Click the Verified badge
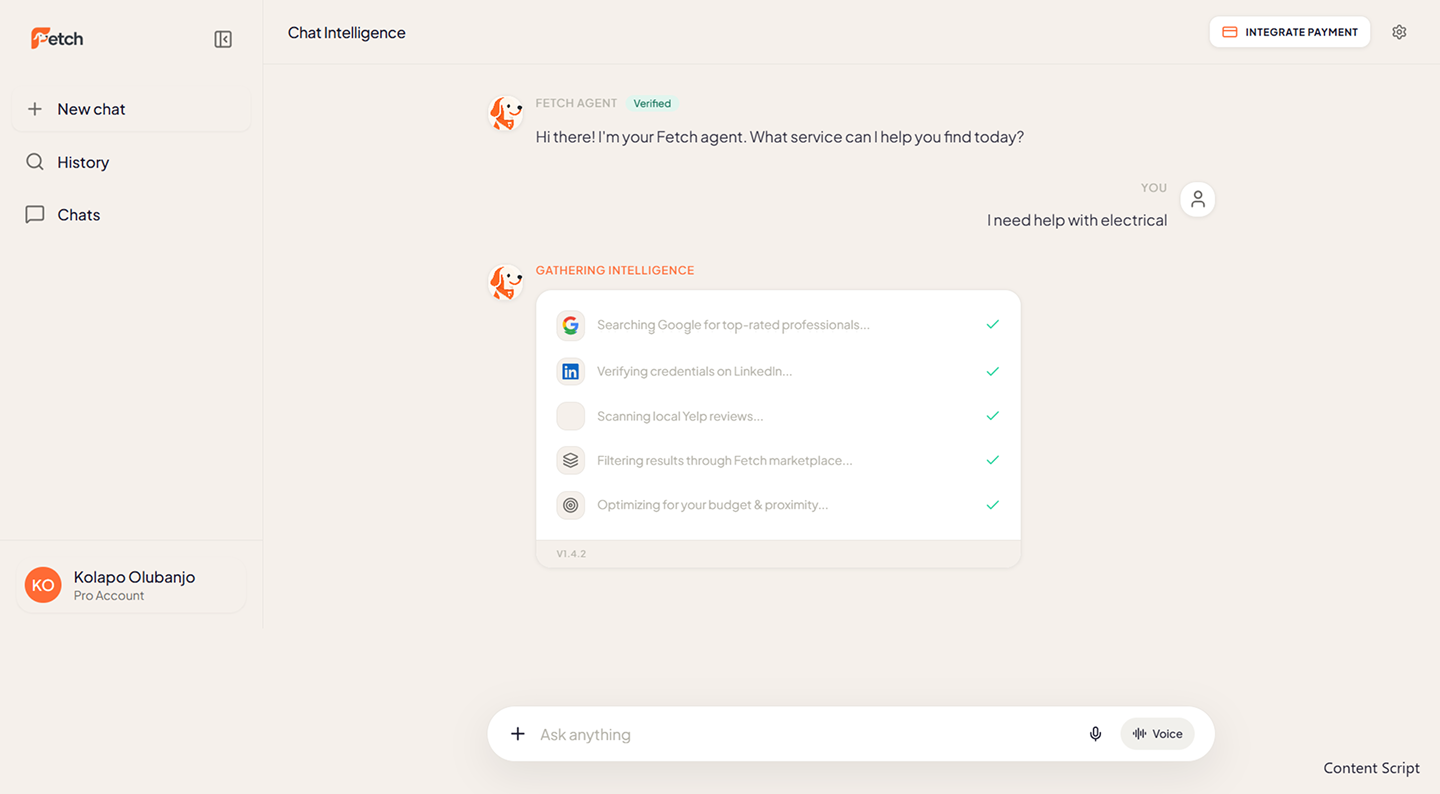This screenshot has height=794, width=1440. [x=652, y=103]
